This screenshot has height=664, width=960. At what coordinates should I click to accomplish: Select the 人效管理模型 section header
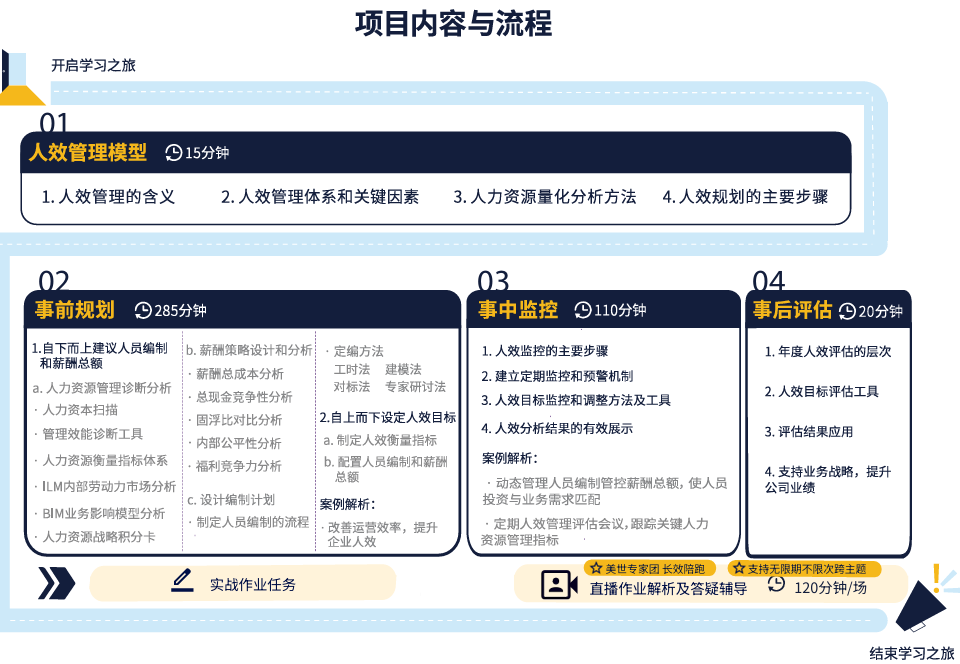[88, 152]
